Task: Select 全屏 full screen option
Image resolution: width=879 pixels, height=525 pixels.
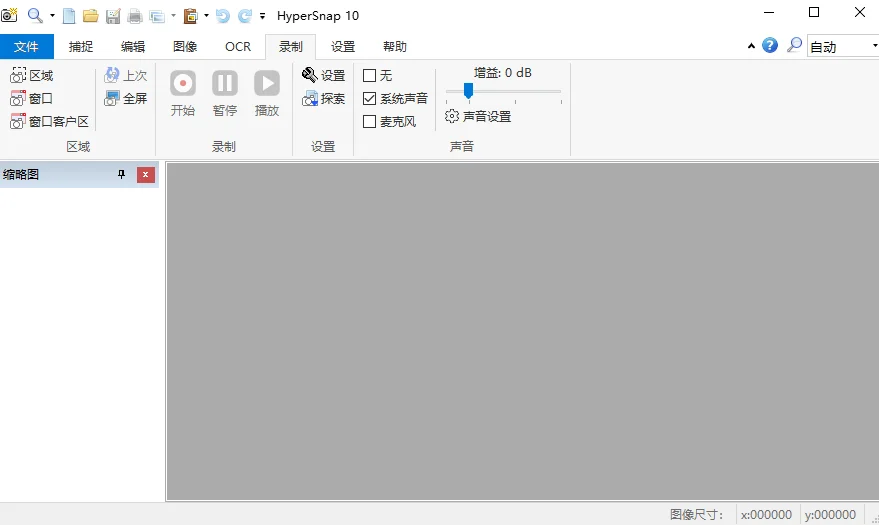Action: [x=126, y=99]
